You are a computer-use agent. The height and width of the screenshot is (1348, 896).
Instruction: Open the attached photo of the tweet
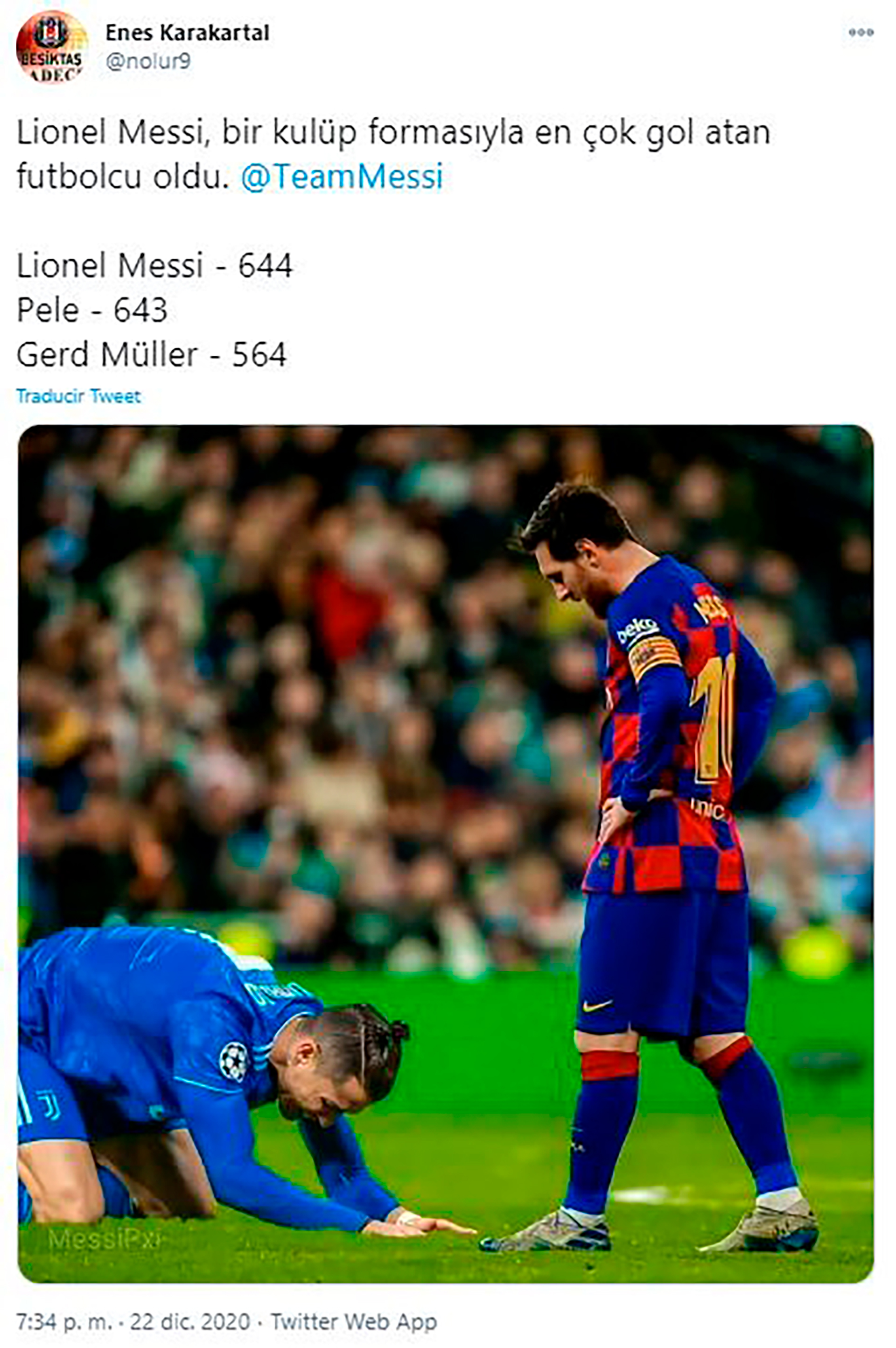(446, 854)
